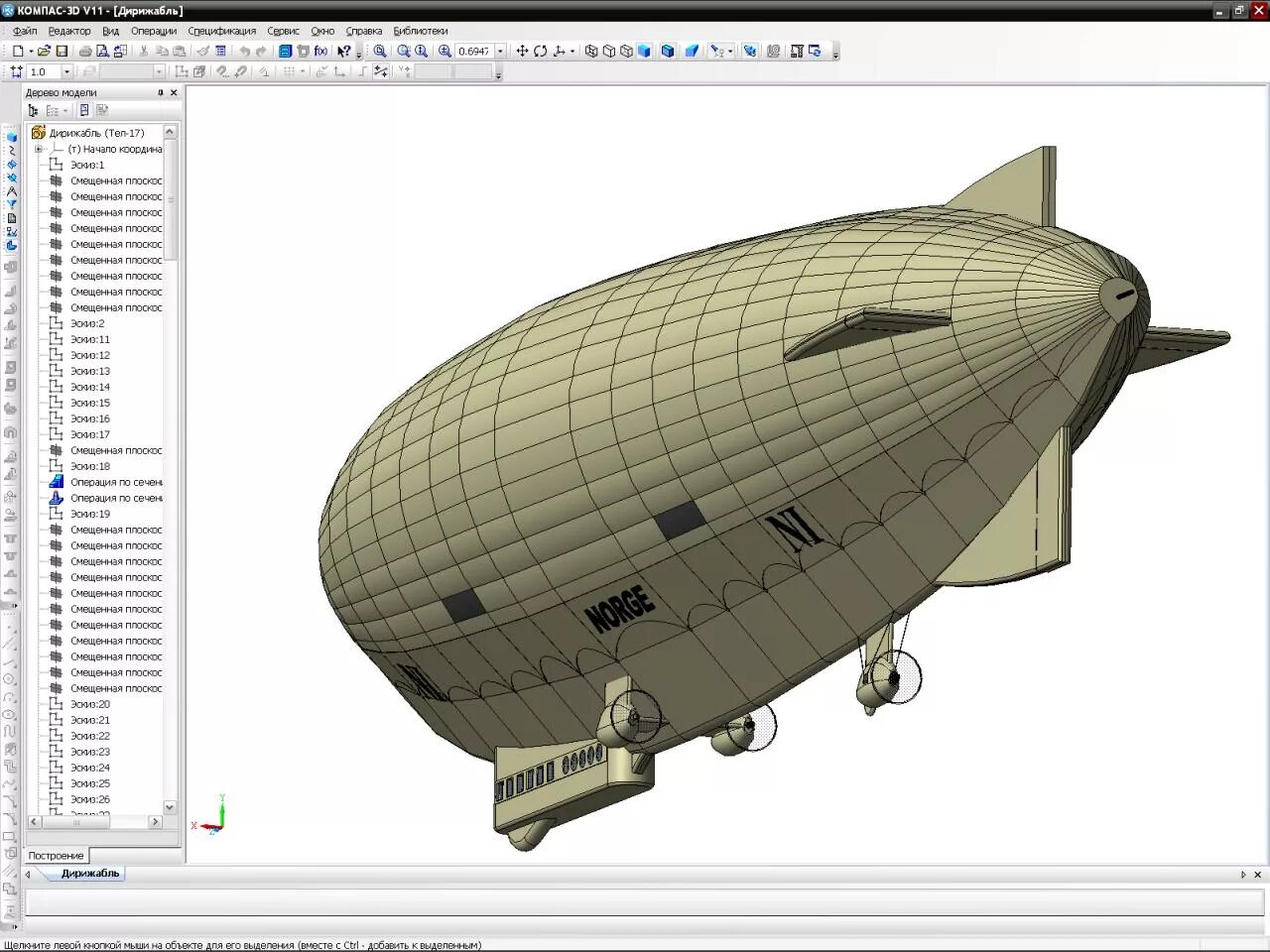The height and width of the screenshot is (952, 1270).
Task: Expand the Начало координат tree node
Action: pos(39,149)
